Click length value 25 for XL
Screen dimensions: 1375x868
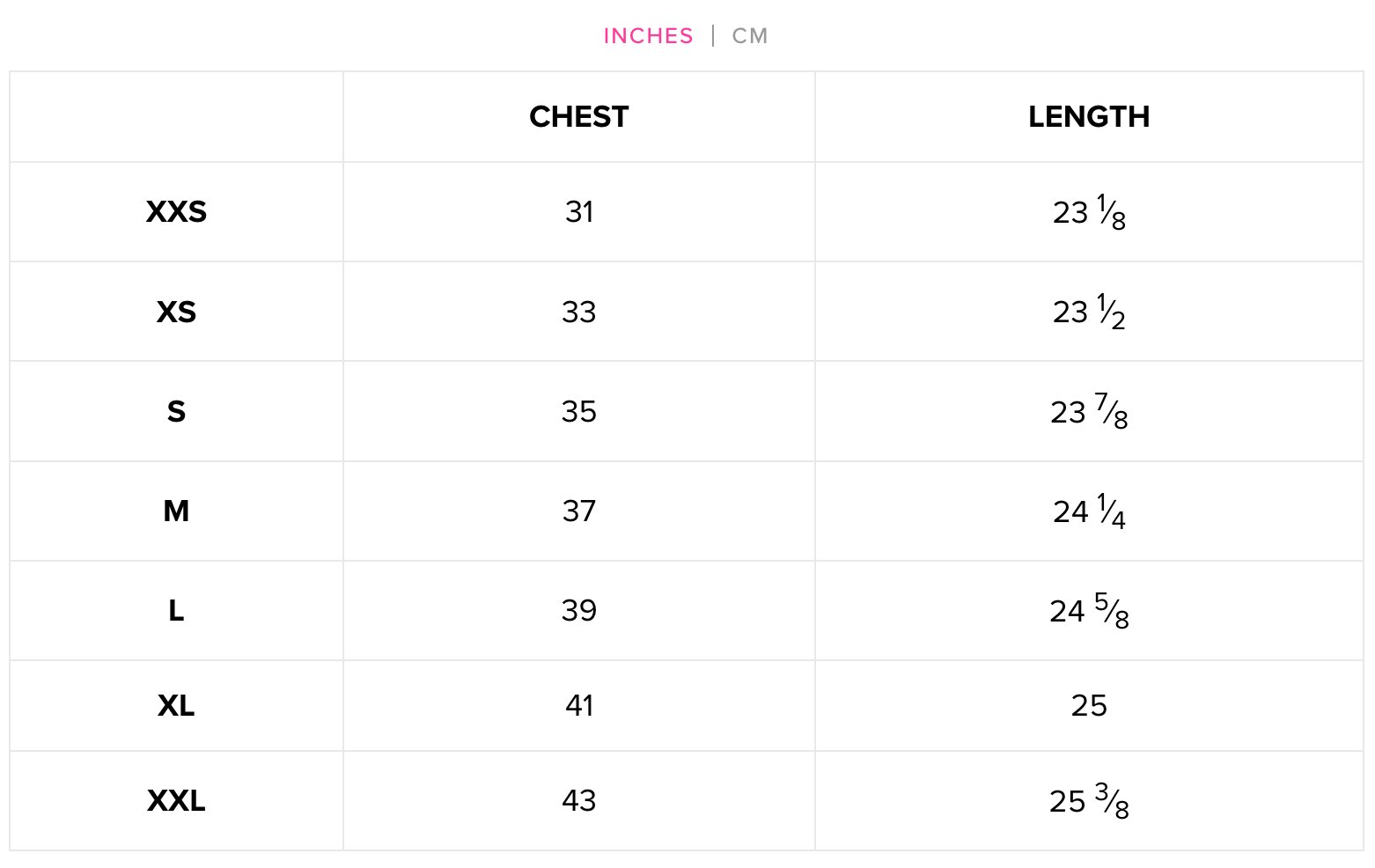coord(1089,706)
